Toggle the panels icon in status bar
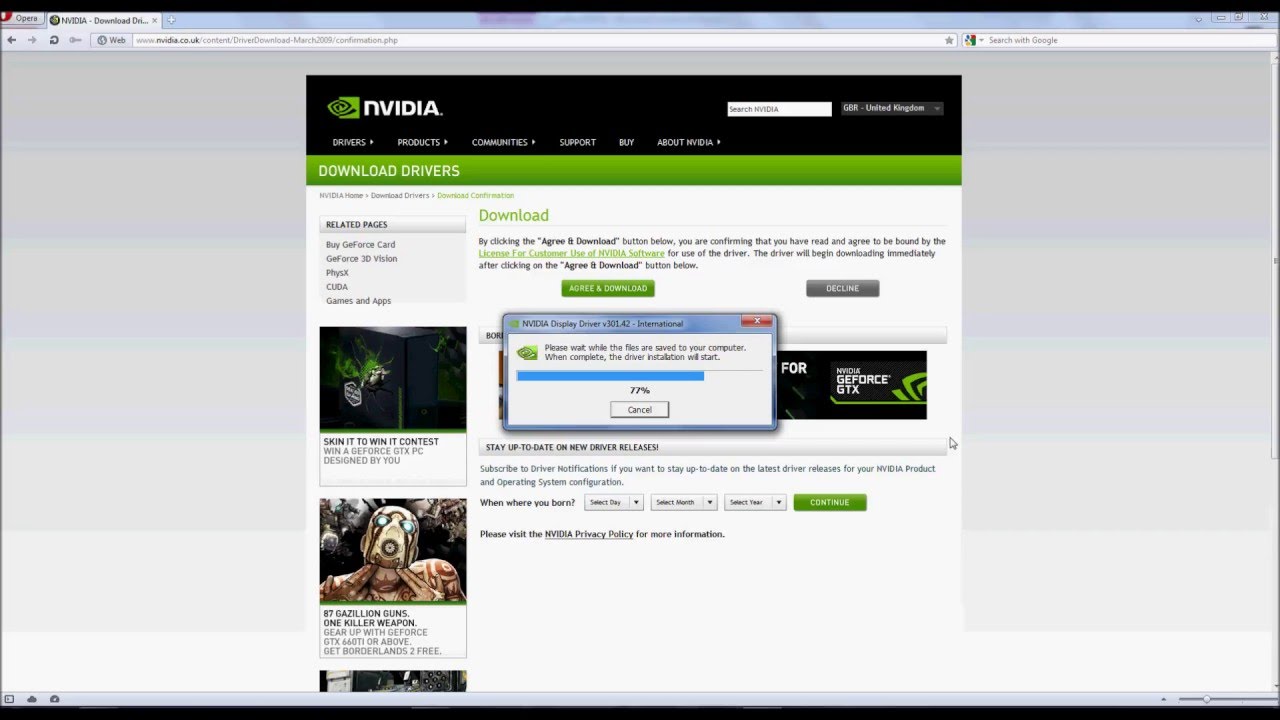 click(10, 699)
